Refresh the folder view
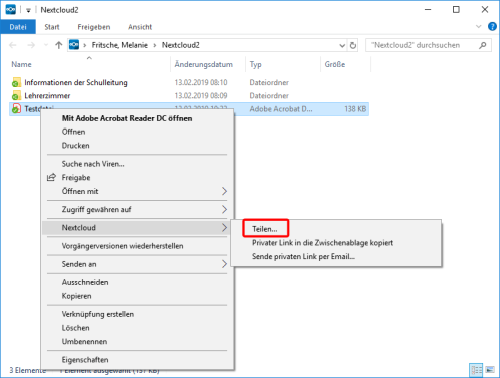The height and width of the screenshot is (378, 500). [353, 45]
